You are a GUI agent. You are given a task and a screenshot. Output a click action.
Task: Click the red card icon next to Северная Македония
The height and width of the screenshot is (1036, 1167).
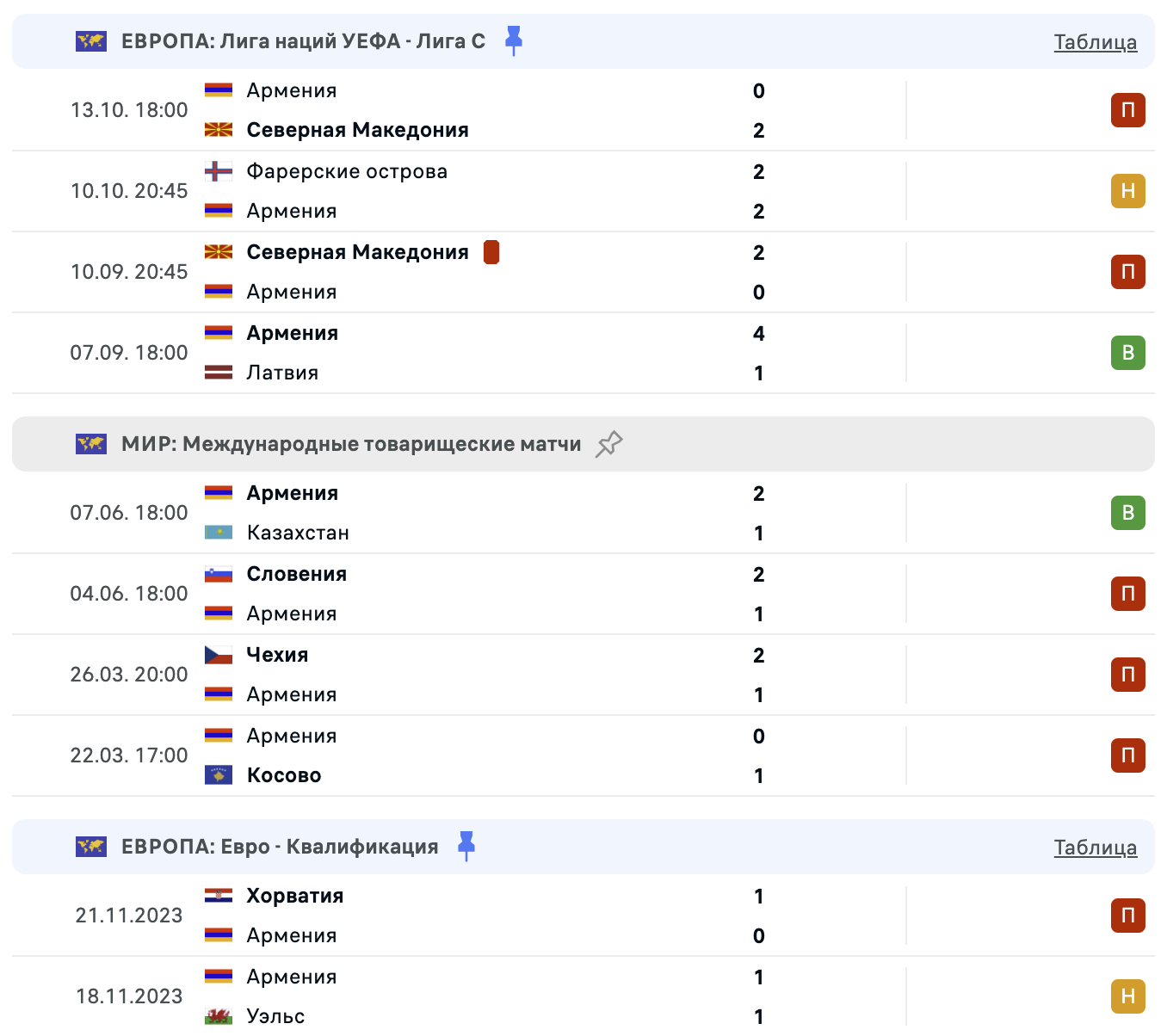[491, 252]
